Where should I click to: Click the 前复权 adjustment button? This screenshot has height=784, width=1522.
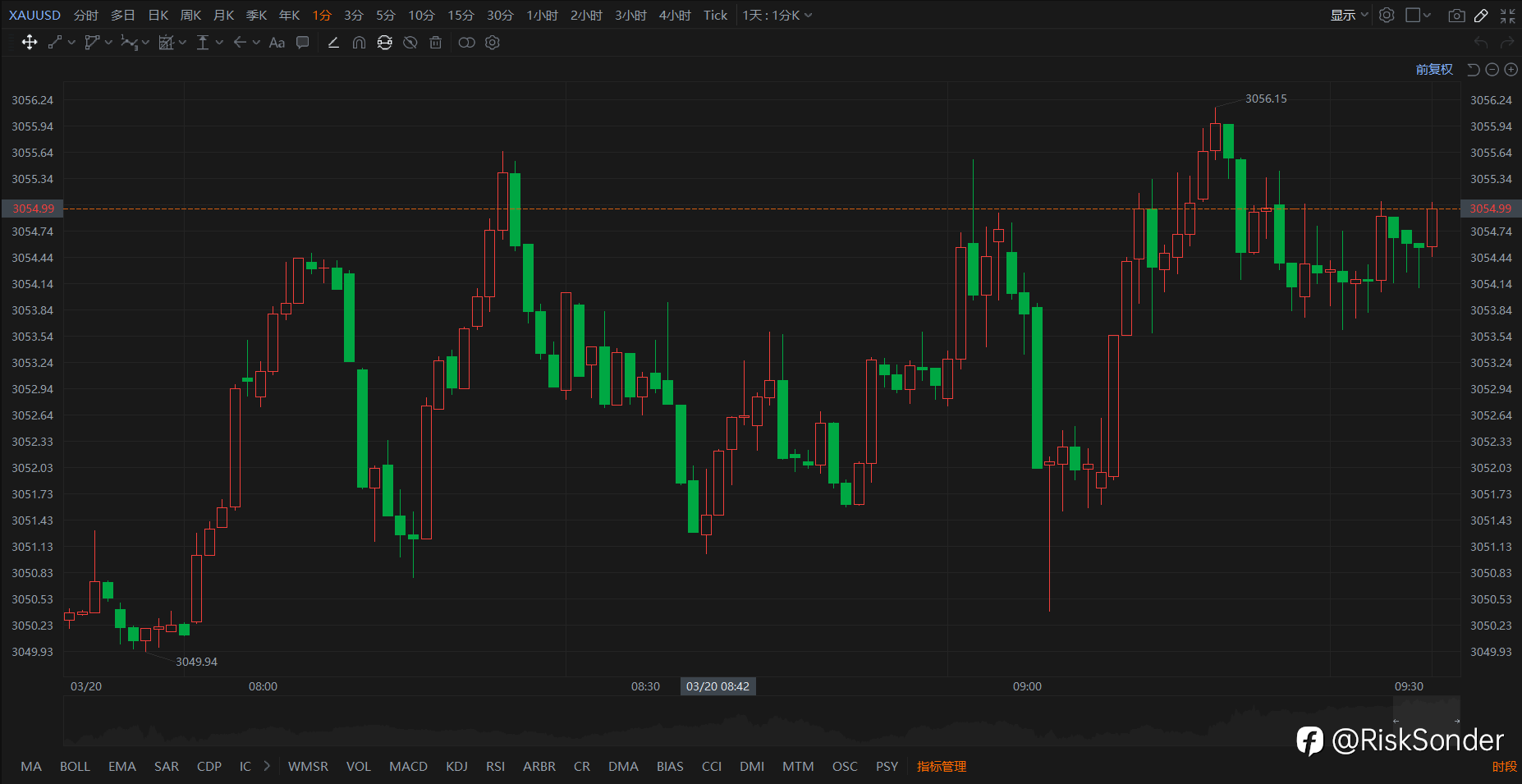tap(1434, 70)
